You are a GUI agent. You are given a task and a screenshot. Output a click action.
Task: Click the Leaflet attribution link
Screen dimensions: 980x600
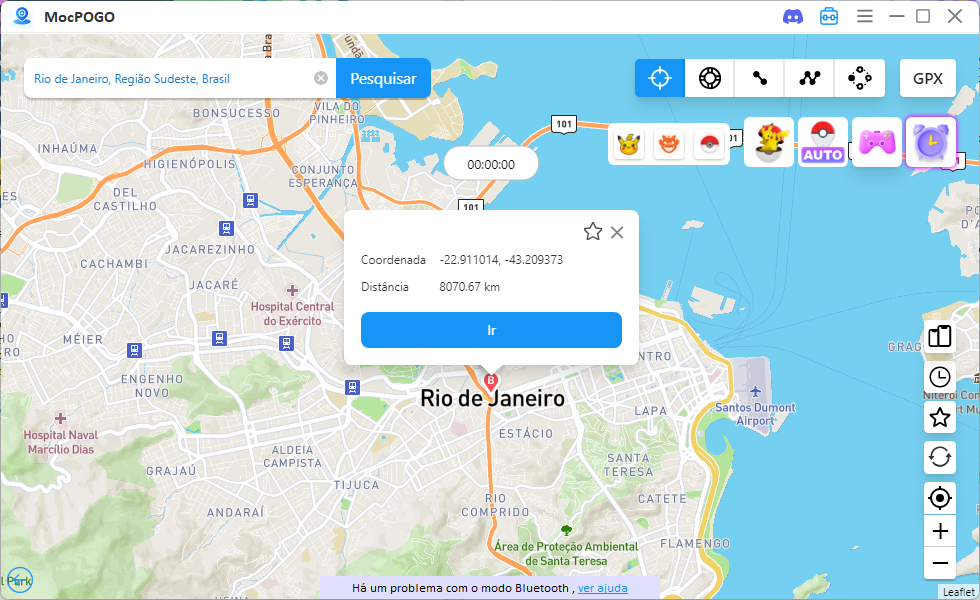[959, 592]
